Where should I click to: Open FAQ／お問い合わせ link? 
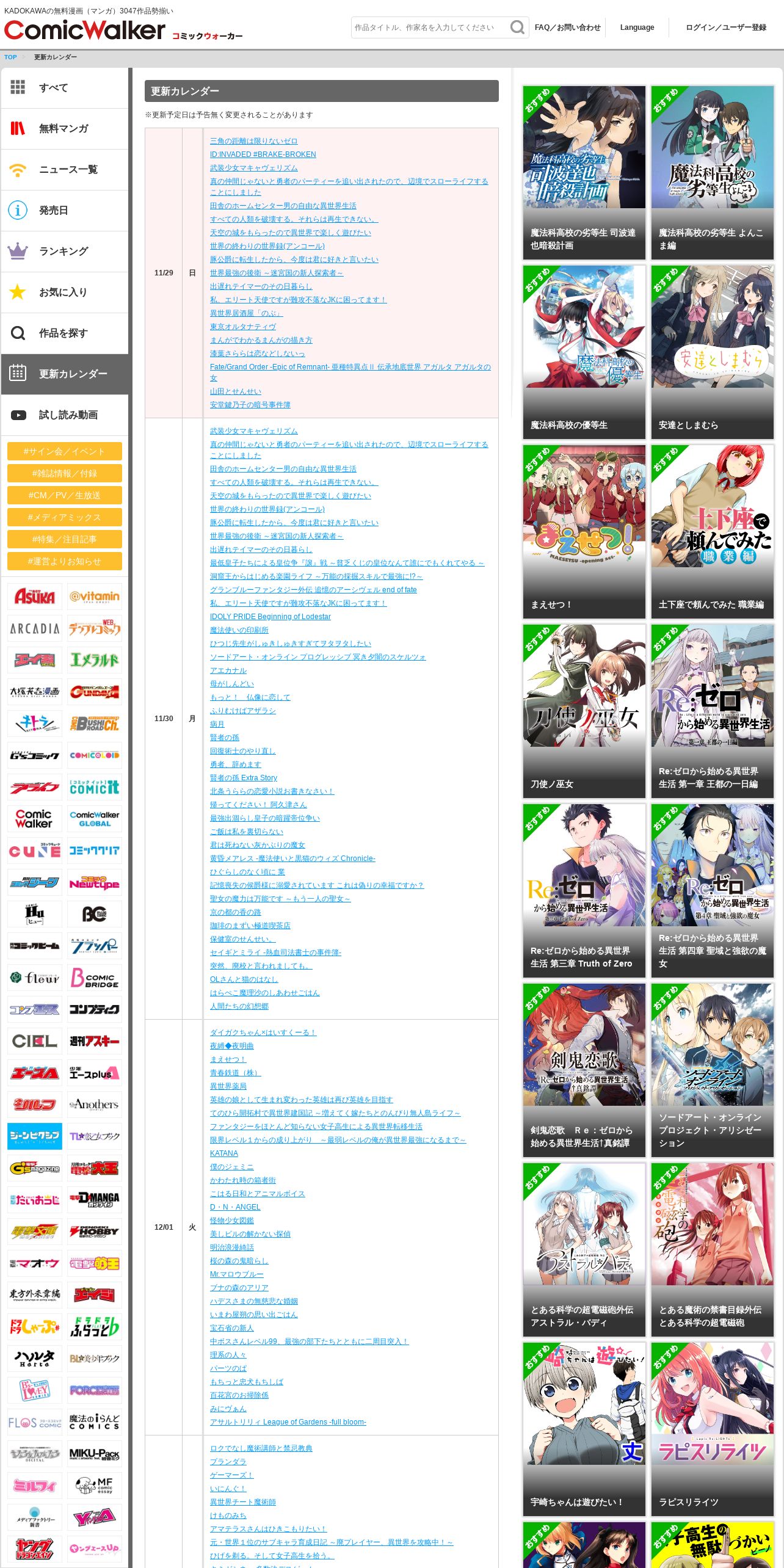tap(567, 27)
